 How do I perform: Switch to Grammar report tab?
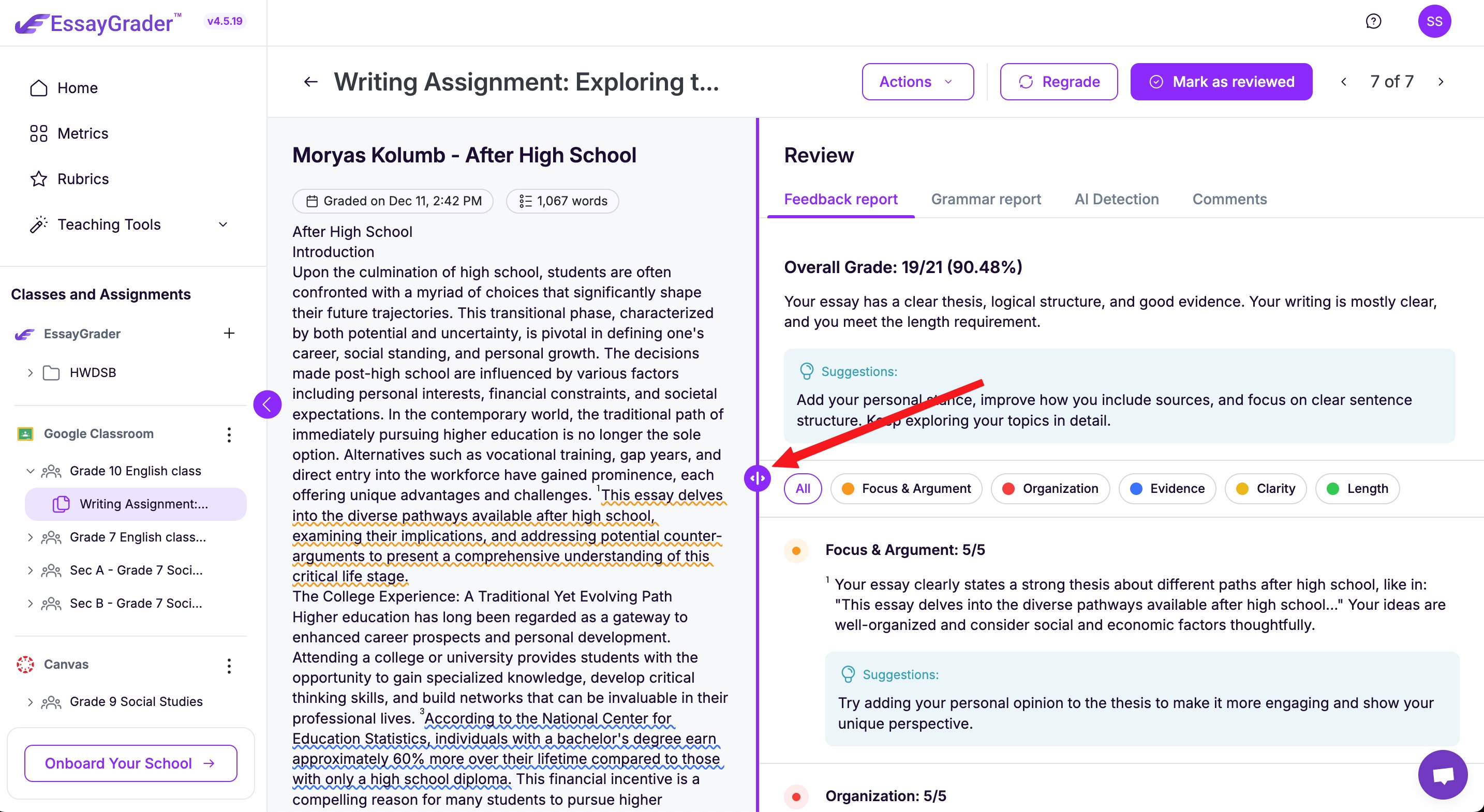point(986,199)
